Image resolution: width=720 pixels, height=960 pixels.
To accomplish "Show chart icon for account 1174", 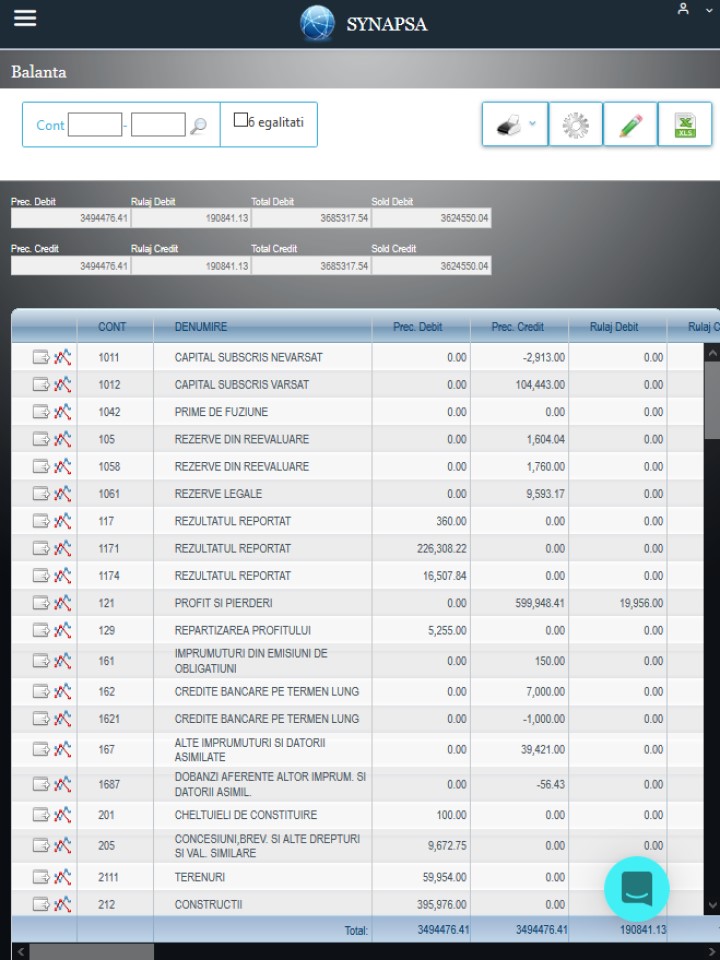I will point(62,576).
